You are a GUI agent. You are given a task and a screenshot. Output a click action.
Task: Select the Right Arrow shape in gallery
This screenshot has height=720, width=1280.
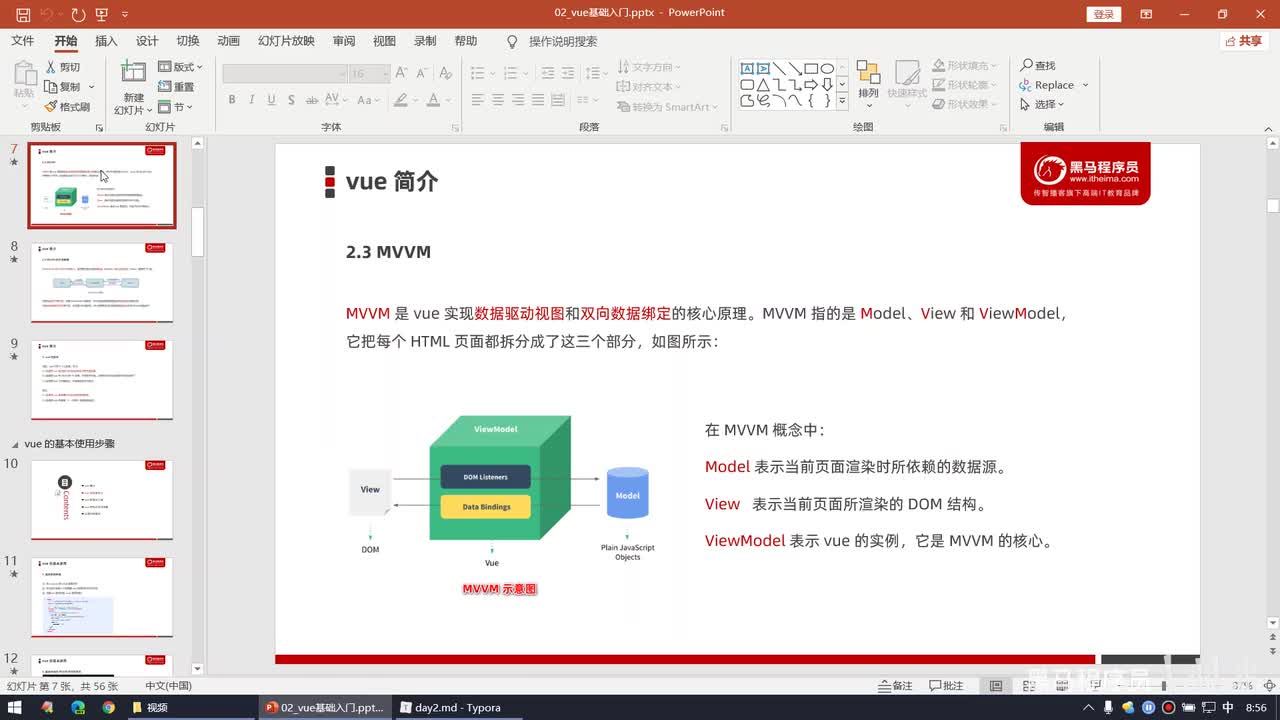811,85
